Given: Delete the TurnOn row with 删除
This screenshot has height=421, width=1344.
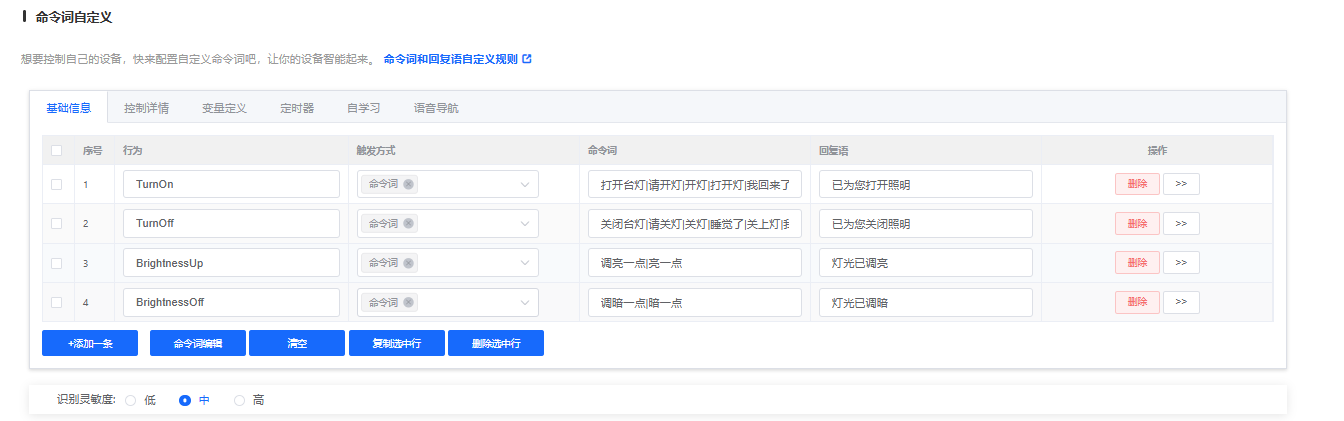Looking at the screenshot, I should coord(1137,184).
